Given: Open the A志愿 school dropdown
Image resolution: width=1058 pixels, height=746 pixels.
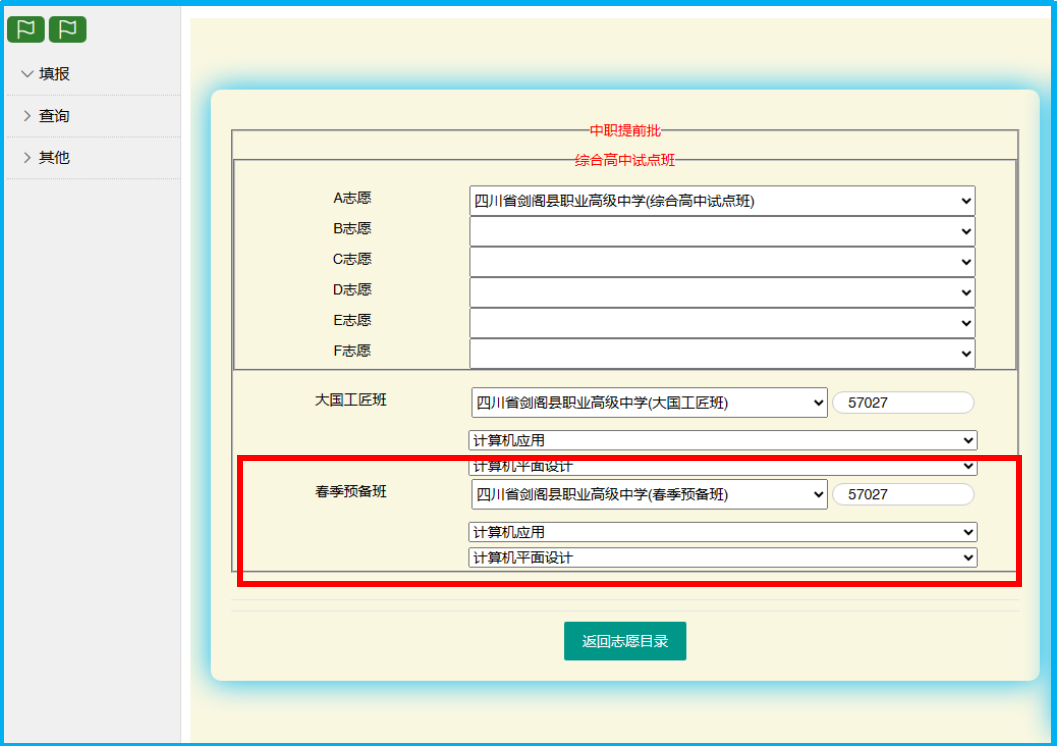Looking at the screenshot, I should coord(722,201).
